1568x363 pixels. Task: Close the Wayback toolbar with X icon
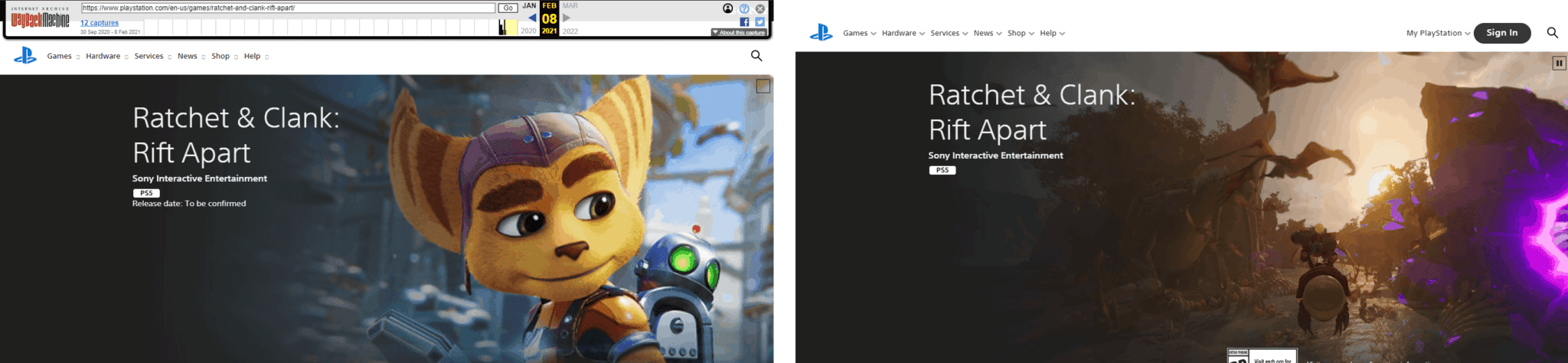(760, 8)
